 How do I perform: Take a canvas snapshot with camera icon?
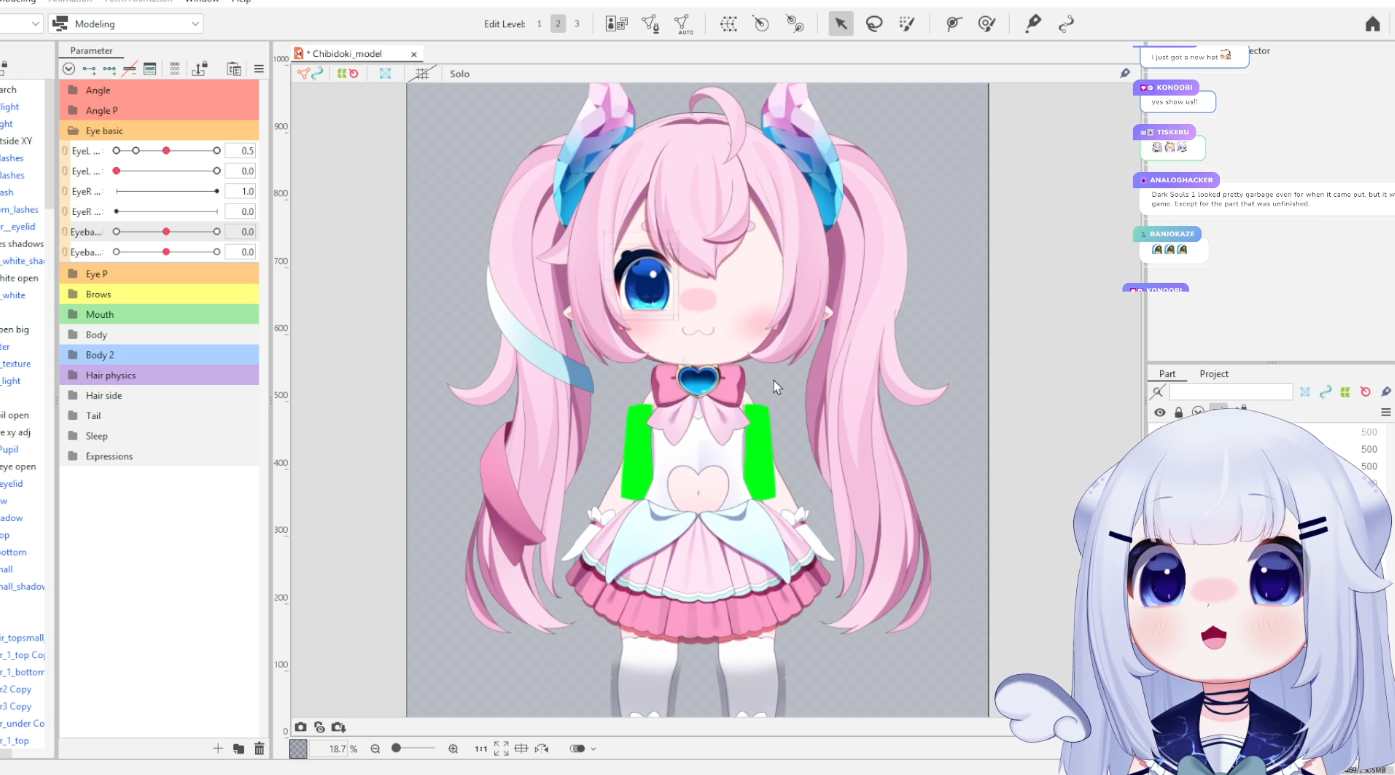pyautogui.click(x=300, y=727)
